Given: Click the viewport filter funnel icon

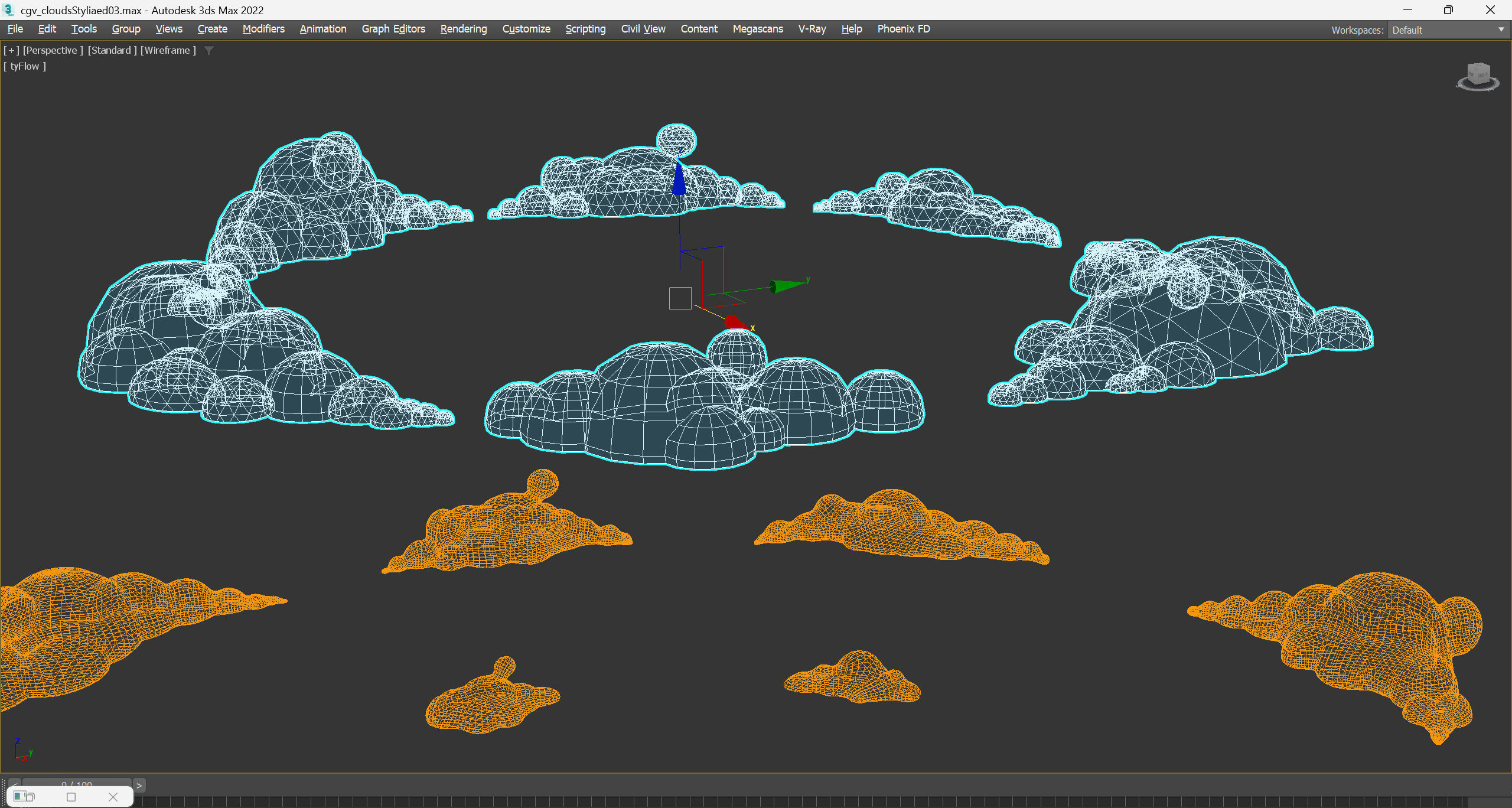Looking at the screenshot, I should (x=208, y=51).
